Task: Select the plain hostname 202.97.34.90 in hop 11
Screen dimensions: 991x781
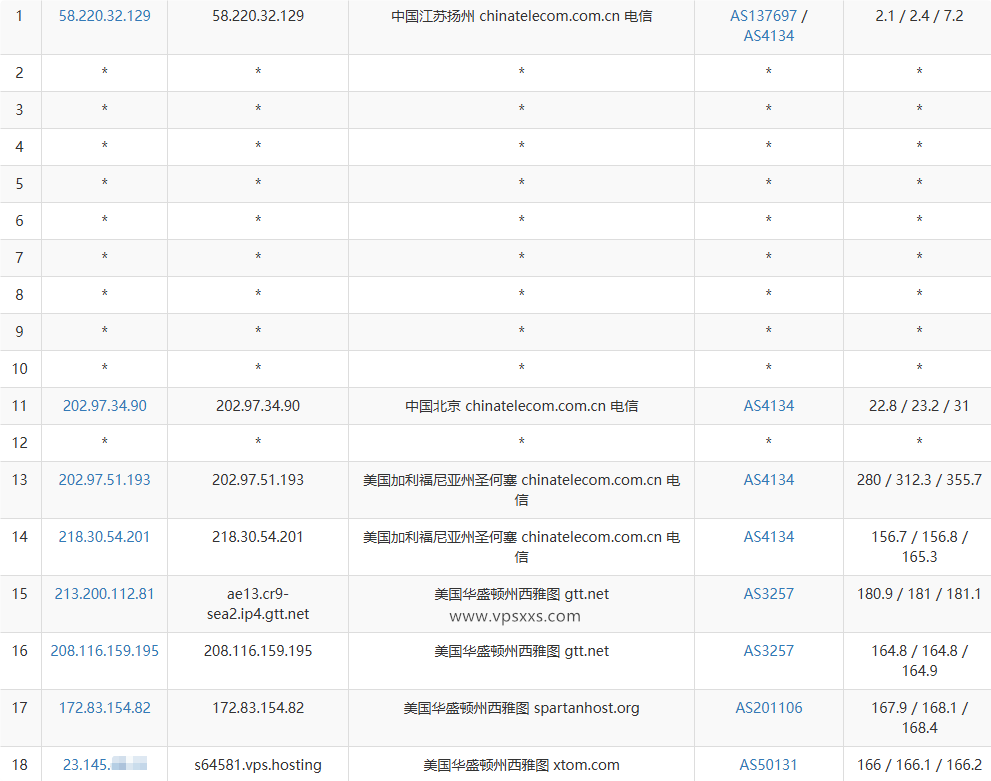Action: pyautogui.click(x=258, y=406)
